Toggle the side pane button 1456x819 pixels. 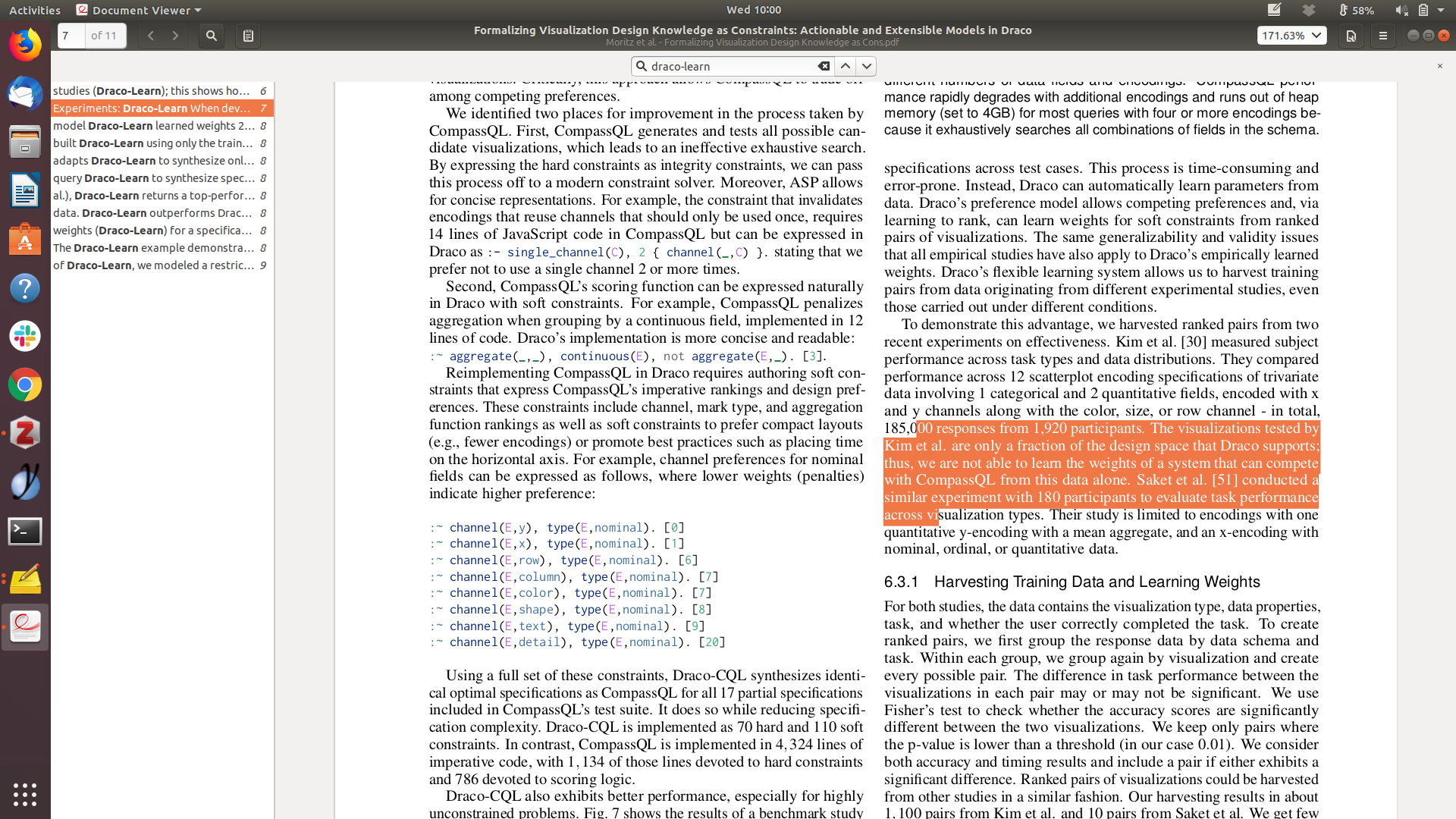point(248,36)
